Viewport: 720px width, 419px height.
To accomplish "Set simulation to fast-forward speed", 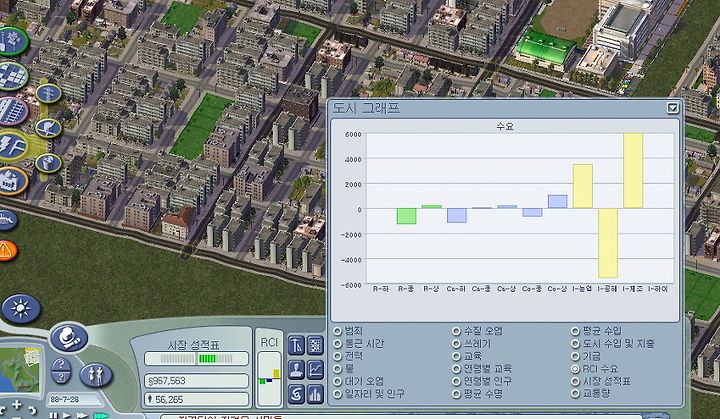I will (82, 416).
